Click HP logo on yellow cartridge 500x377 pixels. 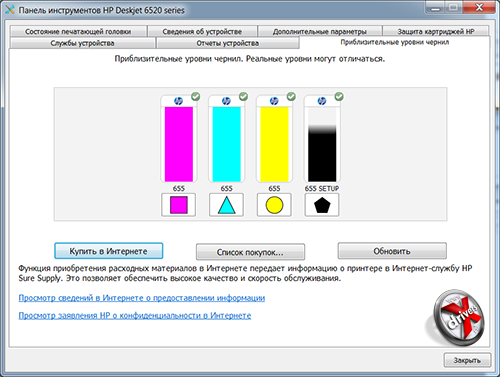[x=274, y=101]
